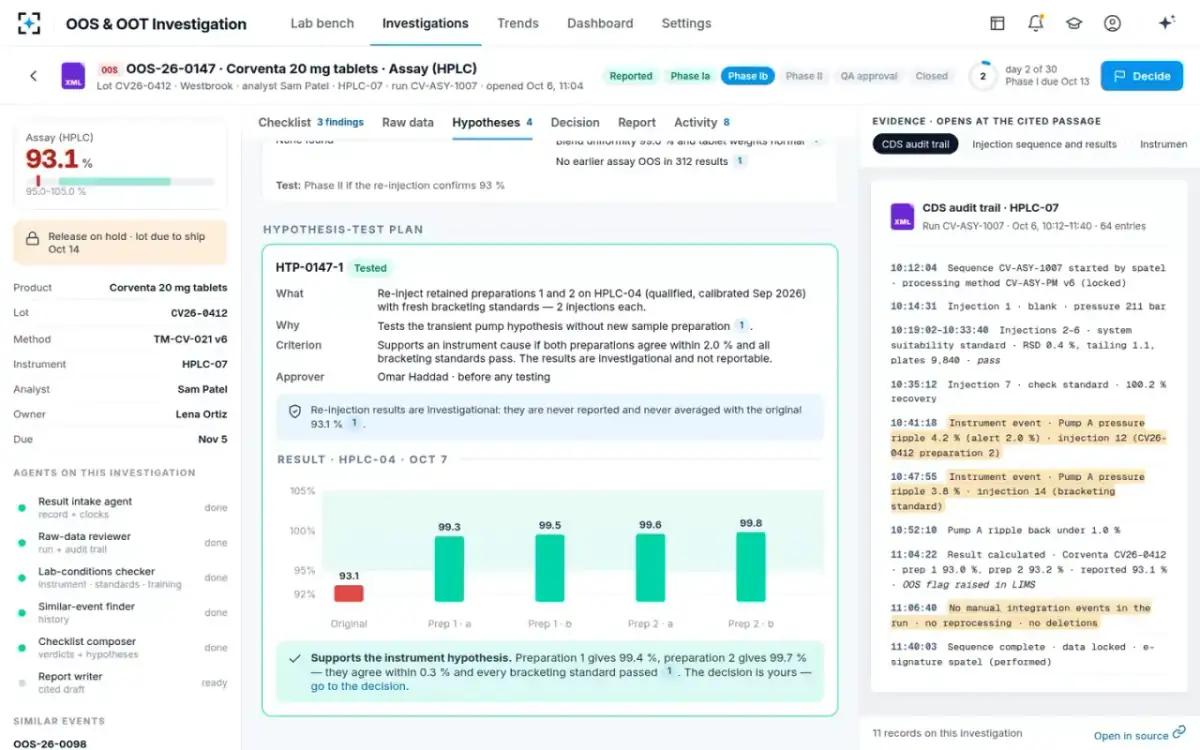Switch to the Raw data tab
The image size is (1200, 750).
408,123
